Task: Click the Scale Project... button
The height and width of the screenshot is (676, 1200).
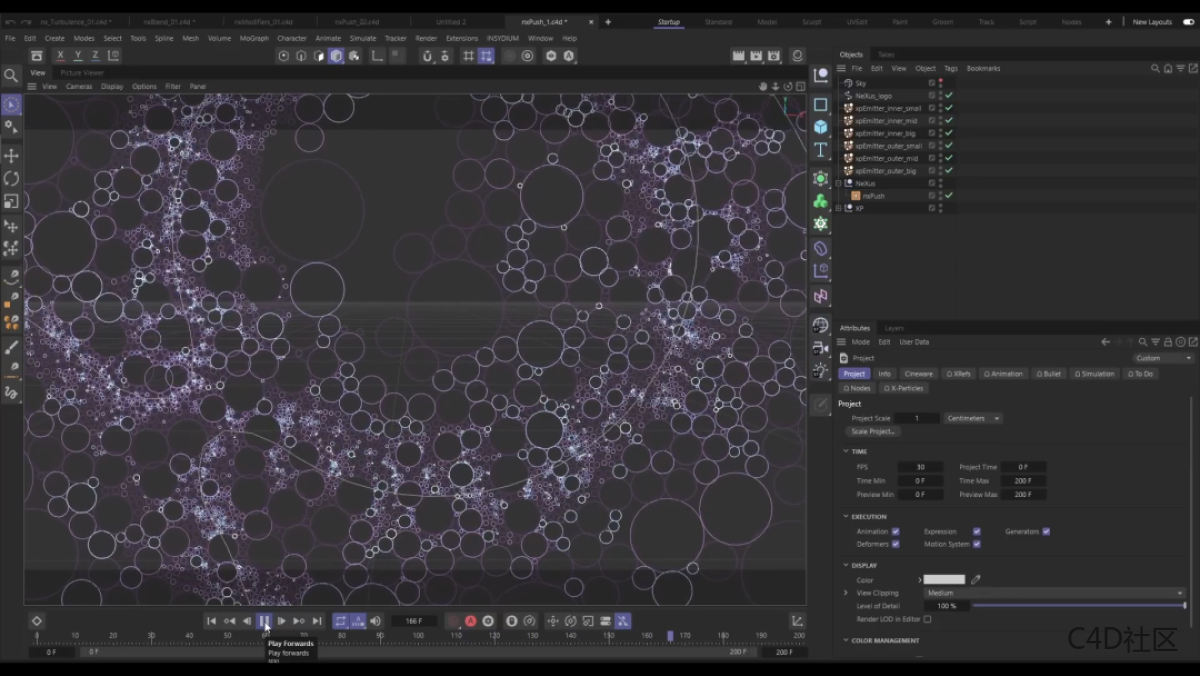Action: click(x=874, y=431)
